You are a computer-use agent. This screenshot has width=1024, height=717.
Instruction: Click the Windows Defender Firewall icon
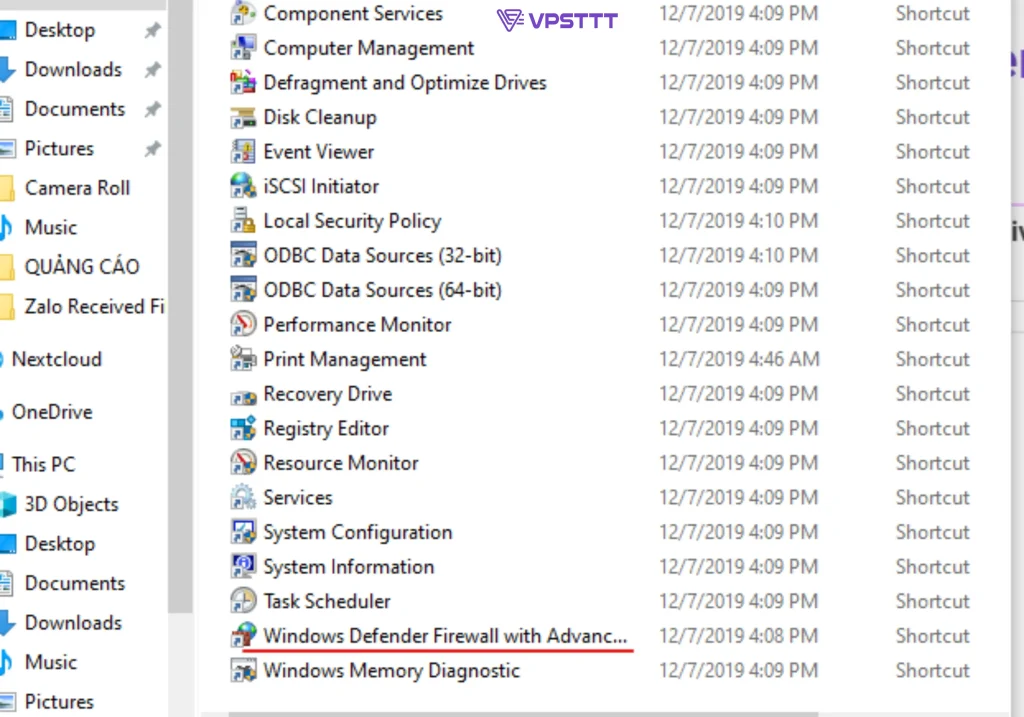(x=243, y=635)
